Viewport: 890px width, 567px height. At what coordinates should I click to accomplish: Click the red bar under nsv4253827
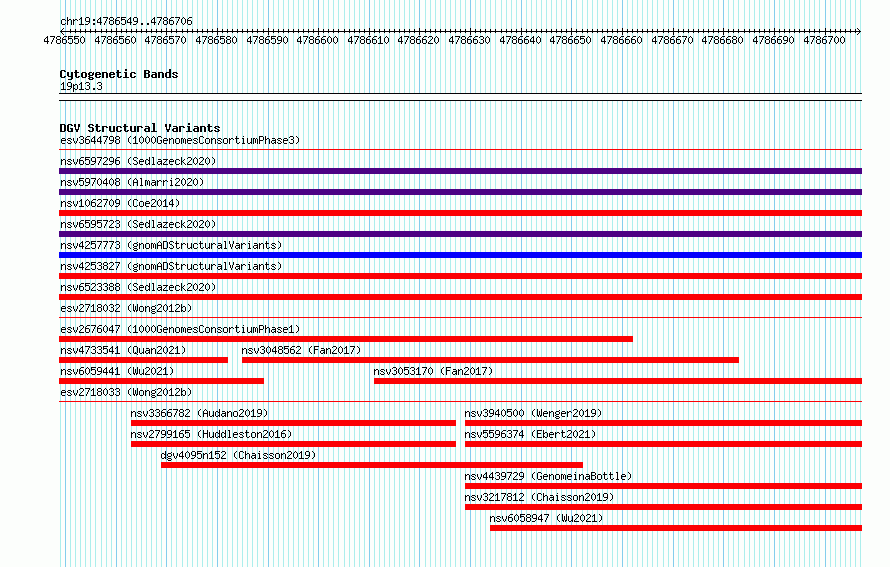click(460, 276)
